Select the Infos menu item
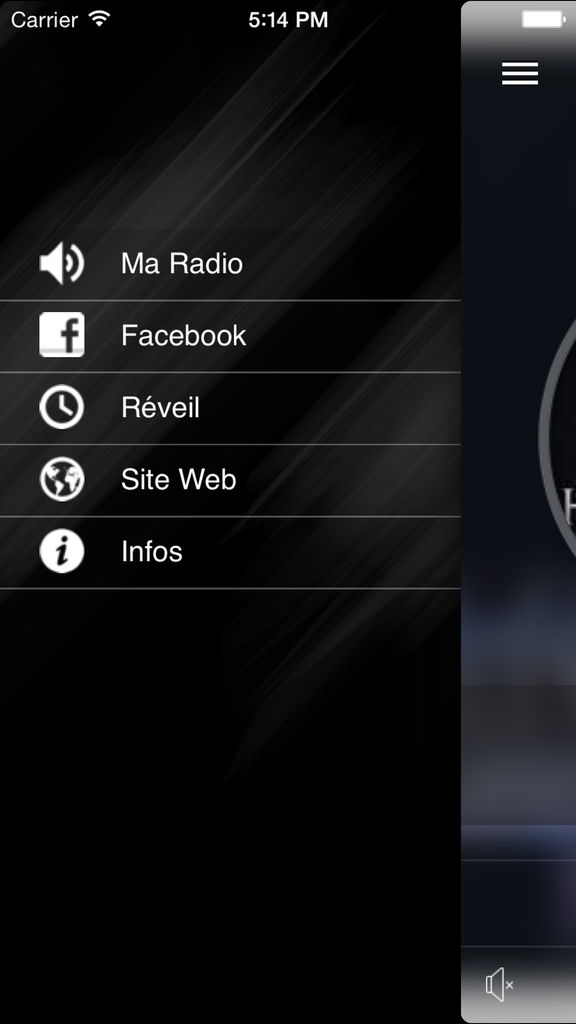 point(230,552)
